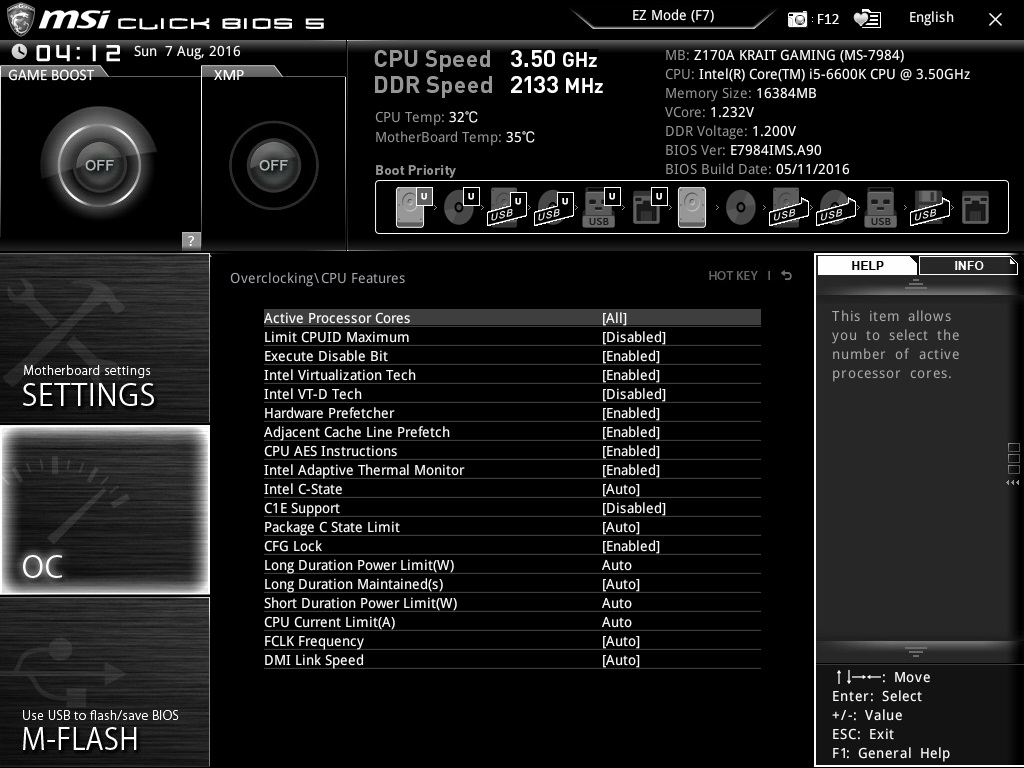The image size is (1024, 768).
Task: Select legacy USB hard disk boot icon
Action: tap(789, 207)
